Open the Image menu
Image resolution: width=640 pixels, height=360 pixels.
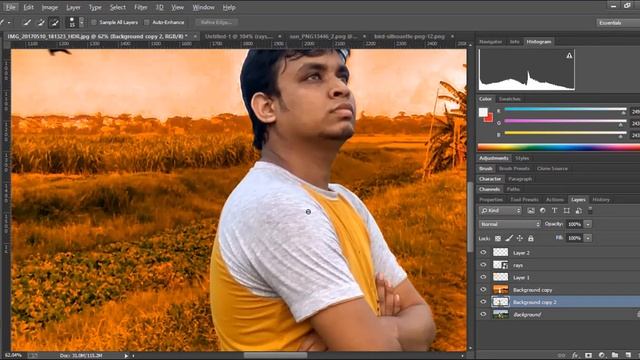pyautogui.click(x=50, y=7)
